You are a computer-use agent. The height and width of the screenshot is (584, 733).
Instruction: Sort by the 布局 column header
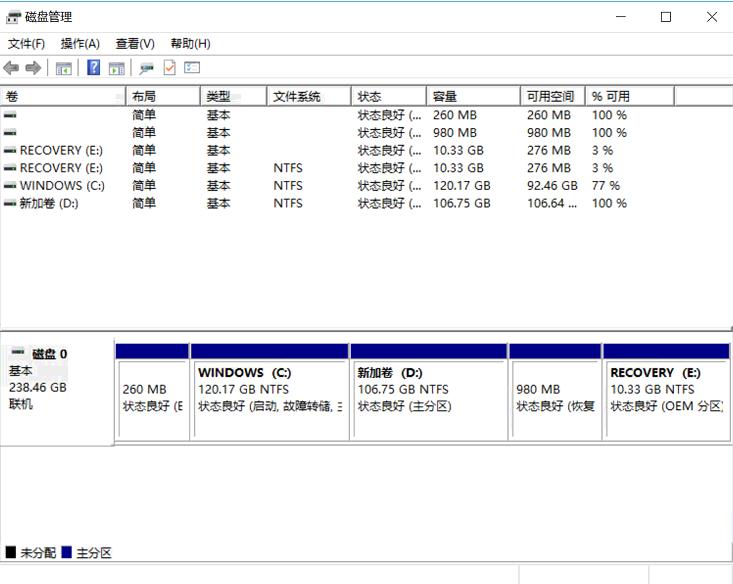tap(163, 97)
